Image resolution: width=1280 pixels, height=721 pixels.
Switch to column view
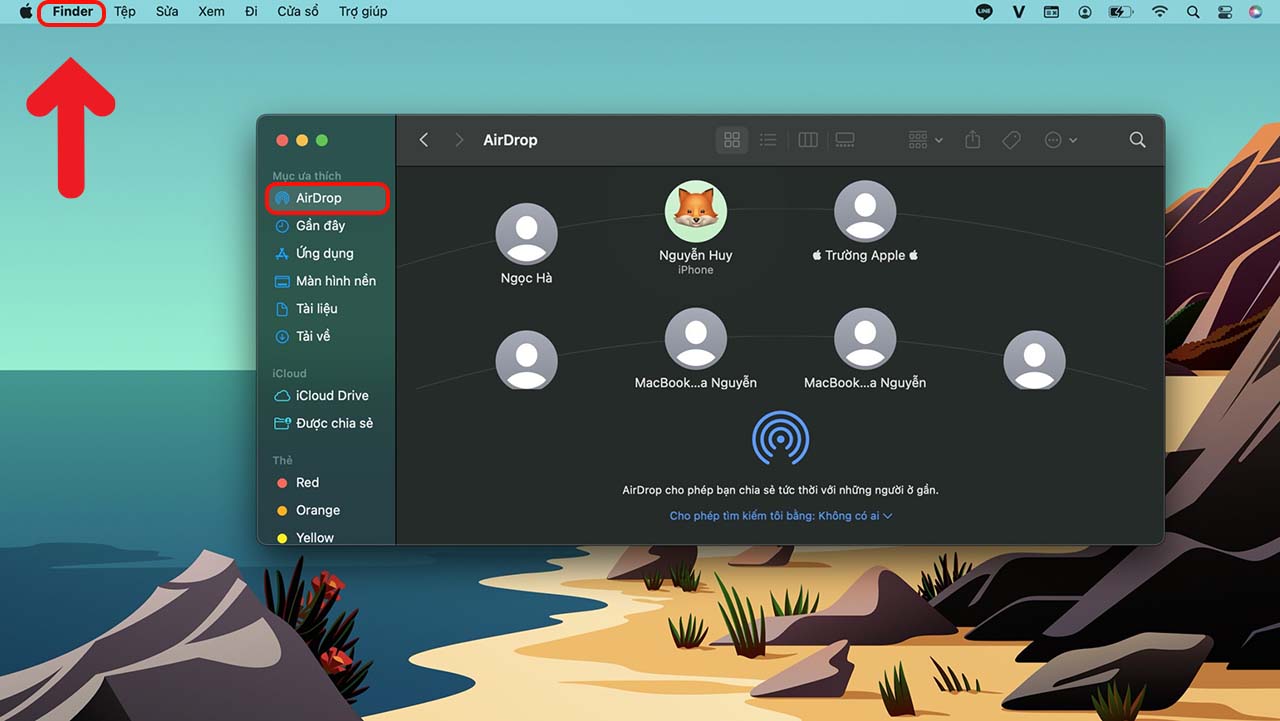click(807, 140)
